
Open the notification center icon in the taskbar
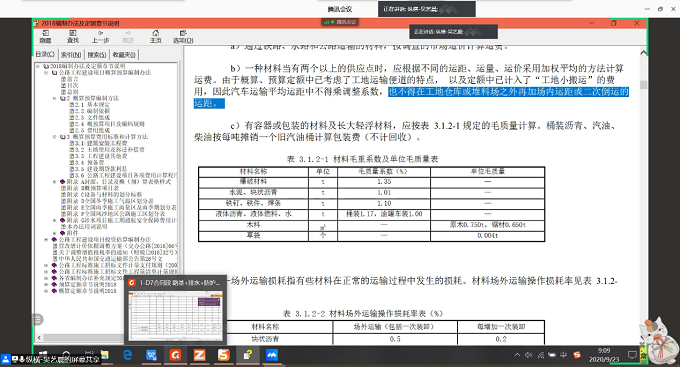(x=632, y=355)
